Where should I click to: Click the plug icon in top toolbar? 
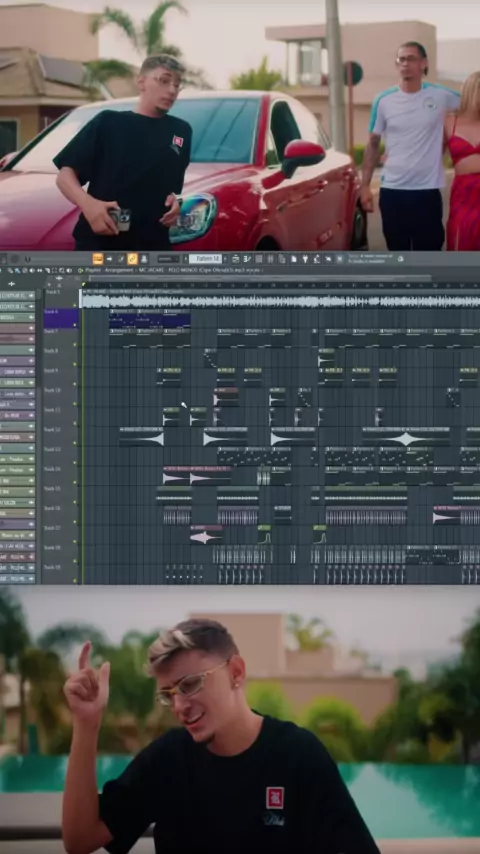pos(305,259)
